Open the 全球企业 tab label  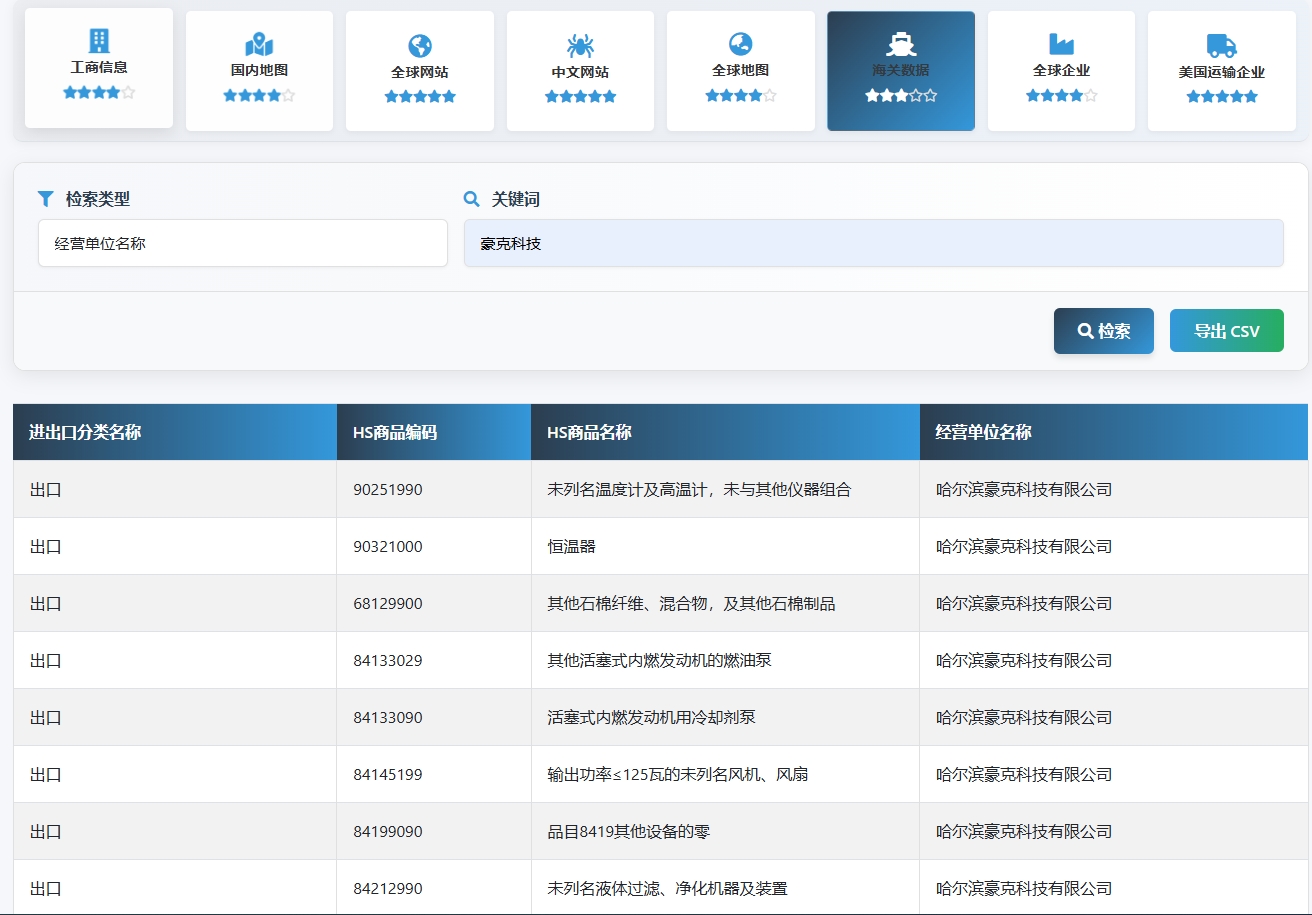(1061, 70)
